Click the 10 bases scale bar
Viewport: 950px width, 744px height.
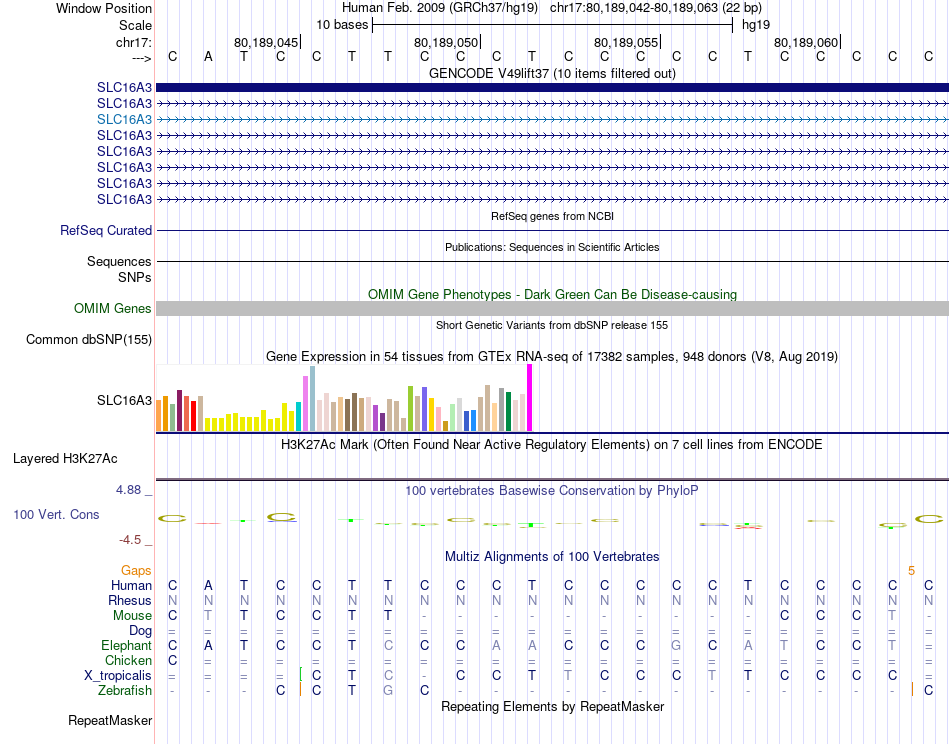tap(553, 25)
